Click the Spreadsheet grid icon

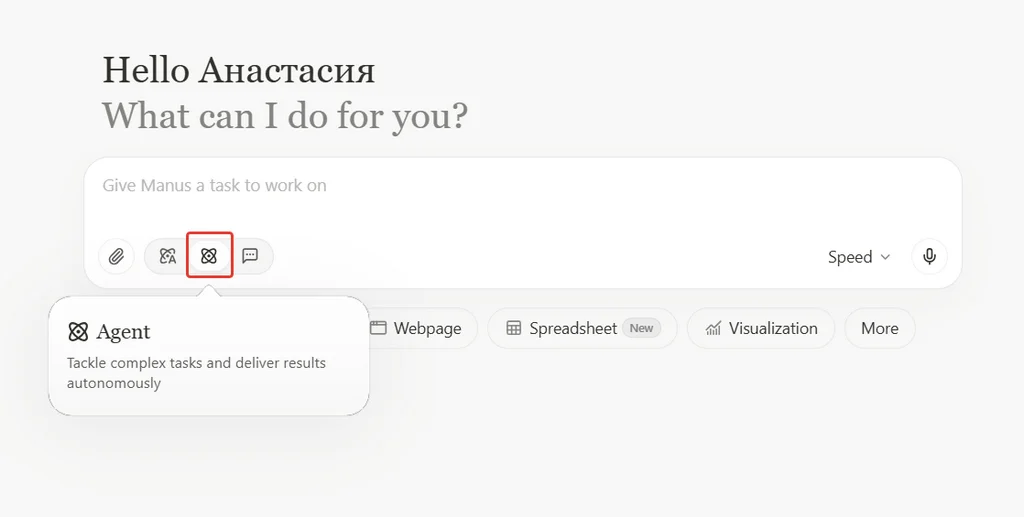(514, 328)
